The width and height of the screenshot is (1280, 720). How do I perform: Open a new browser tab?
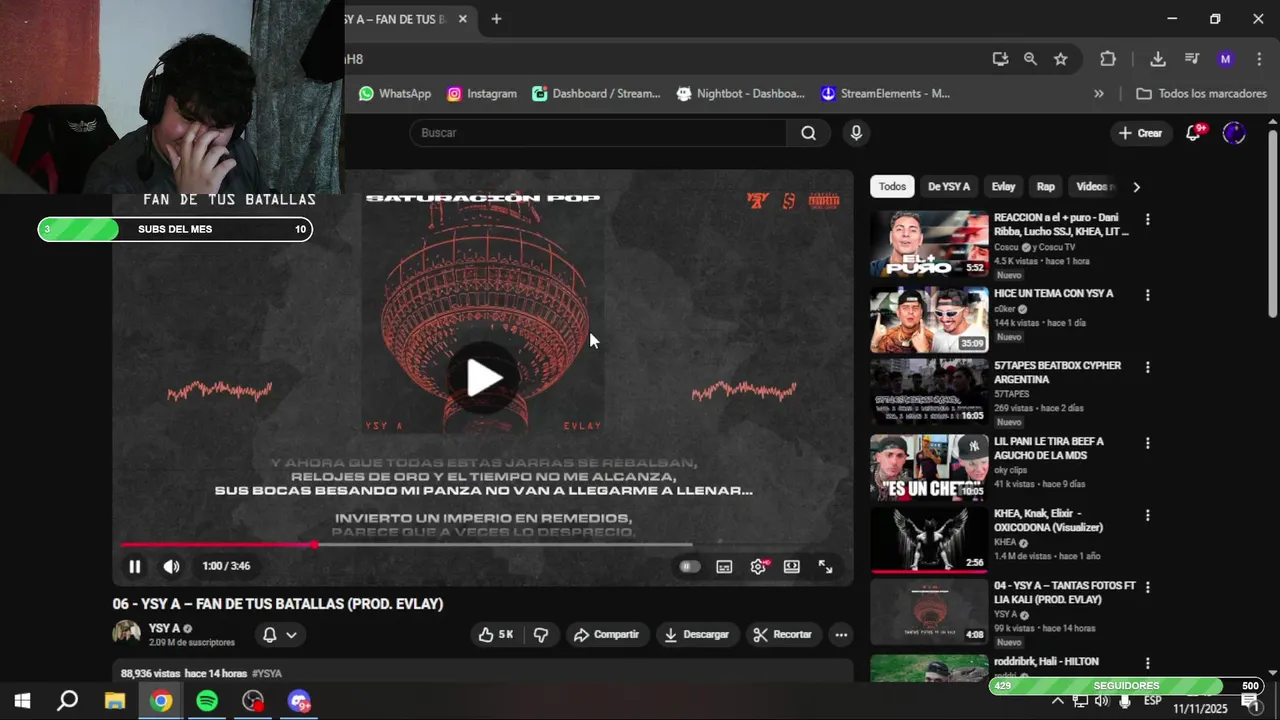pyautogui.click(x=496, y=19)
